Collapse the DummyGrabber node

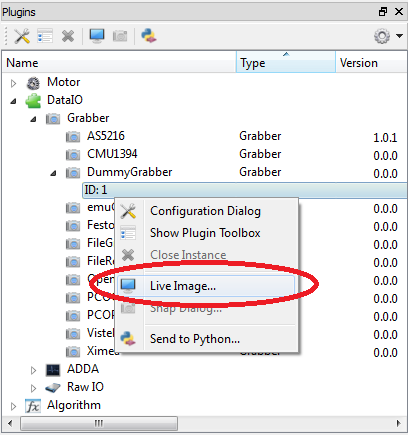click(x=53, y=173)
